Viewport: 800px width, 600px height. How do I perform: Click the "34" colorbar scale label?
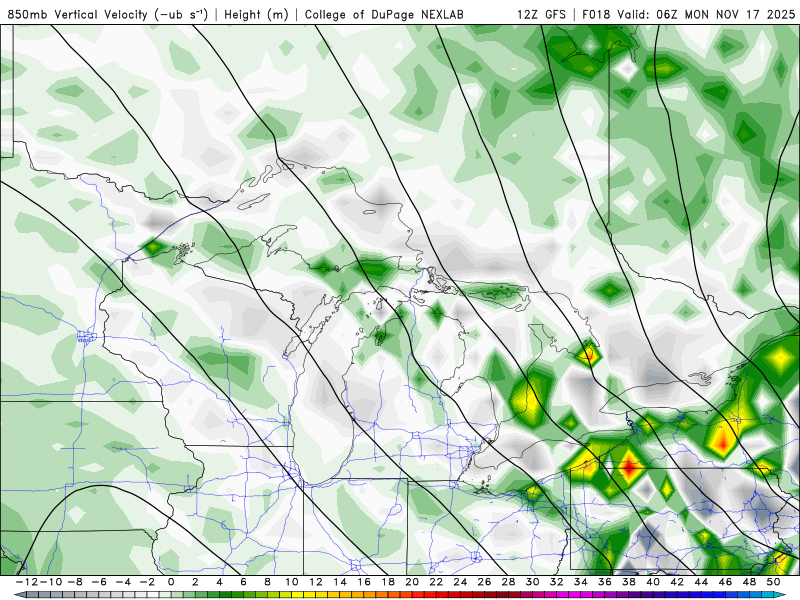pos(581,582)
